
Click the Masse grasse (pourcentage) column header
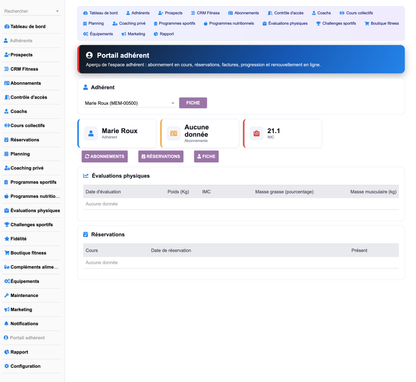(x=284, y=192)
